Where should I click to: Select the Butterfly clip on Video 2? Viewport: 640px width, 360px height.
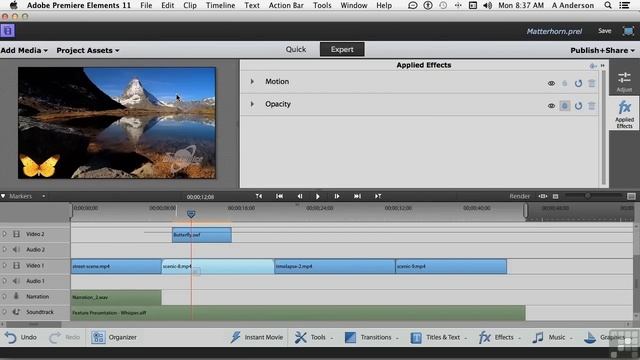coord(202,235)
